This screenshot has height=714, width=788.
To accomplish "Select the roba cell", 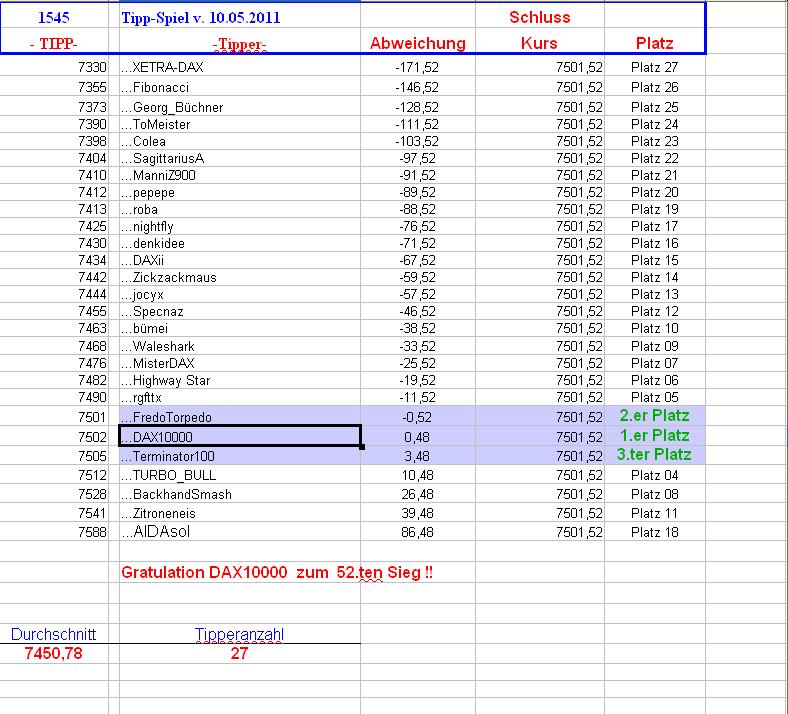I will pyautogui.click(x=240, y=210).
